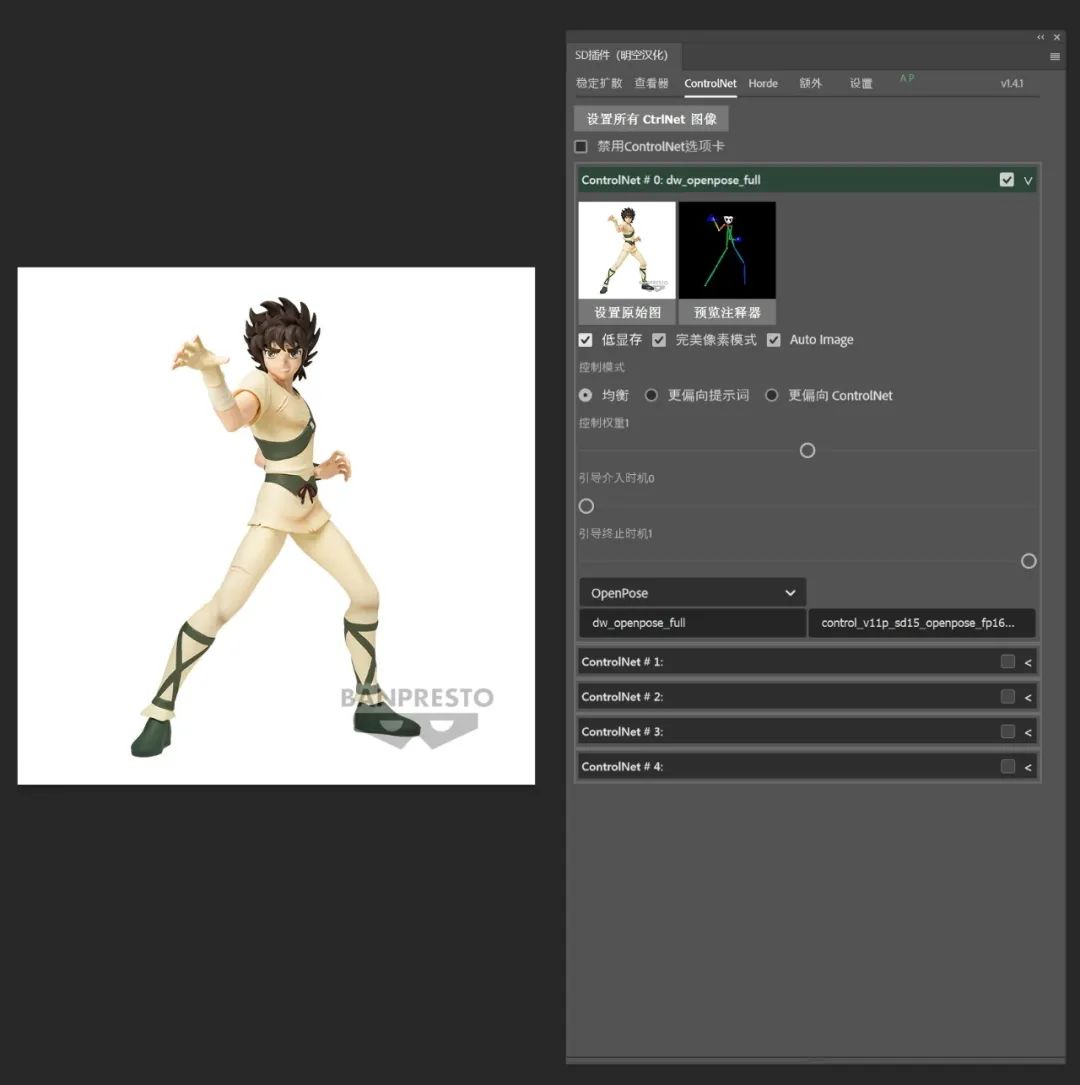Uncheck the 完美像素模式 checkbox
The height and width of the screenshot is (1085, 1080).
point(659,340)
